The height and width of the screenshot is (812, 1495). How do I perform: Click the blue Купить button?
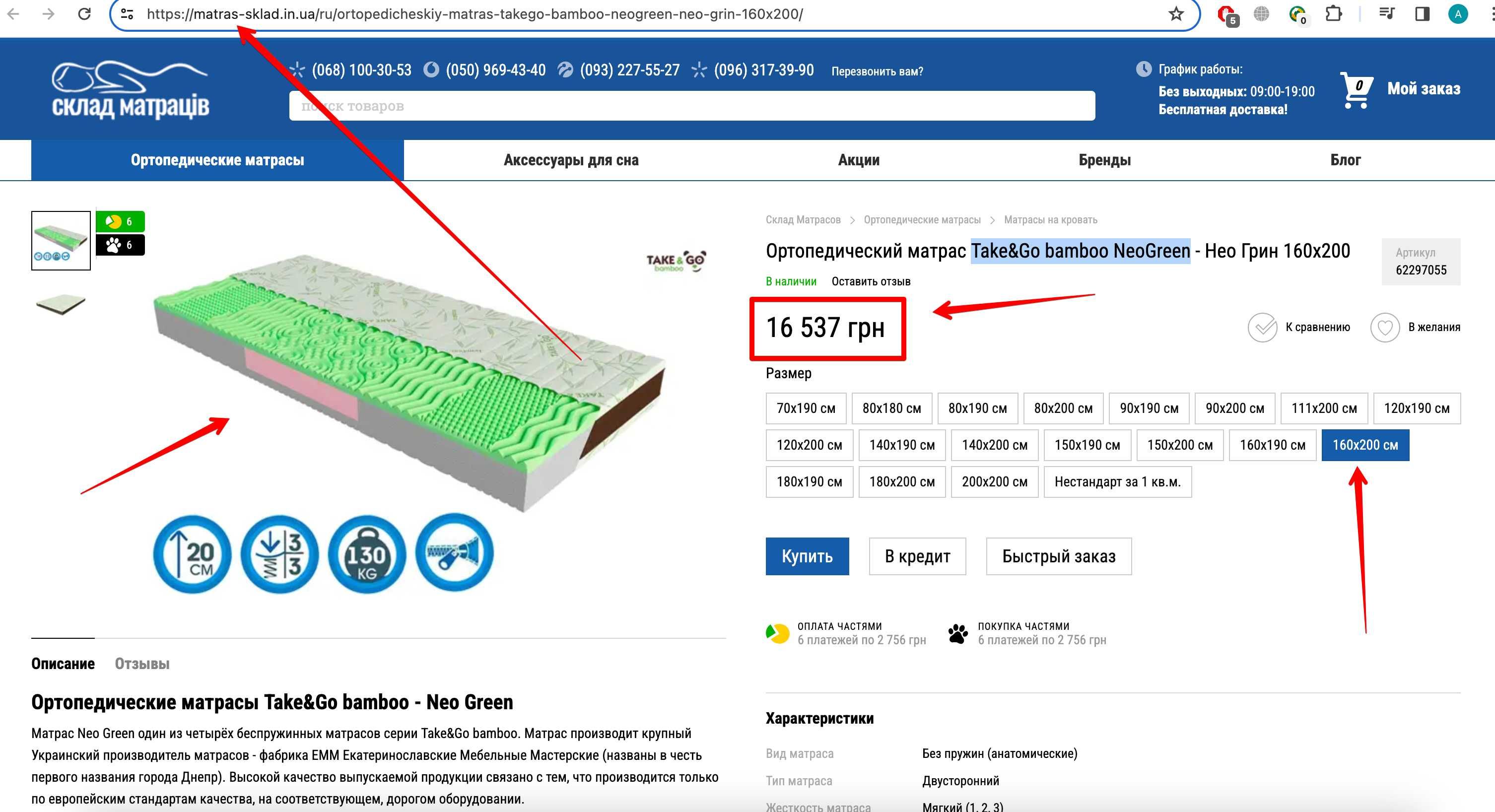pyautogui.click(x=807, y=556)
